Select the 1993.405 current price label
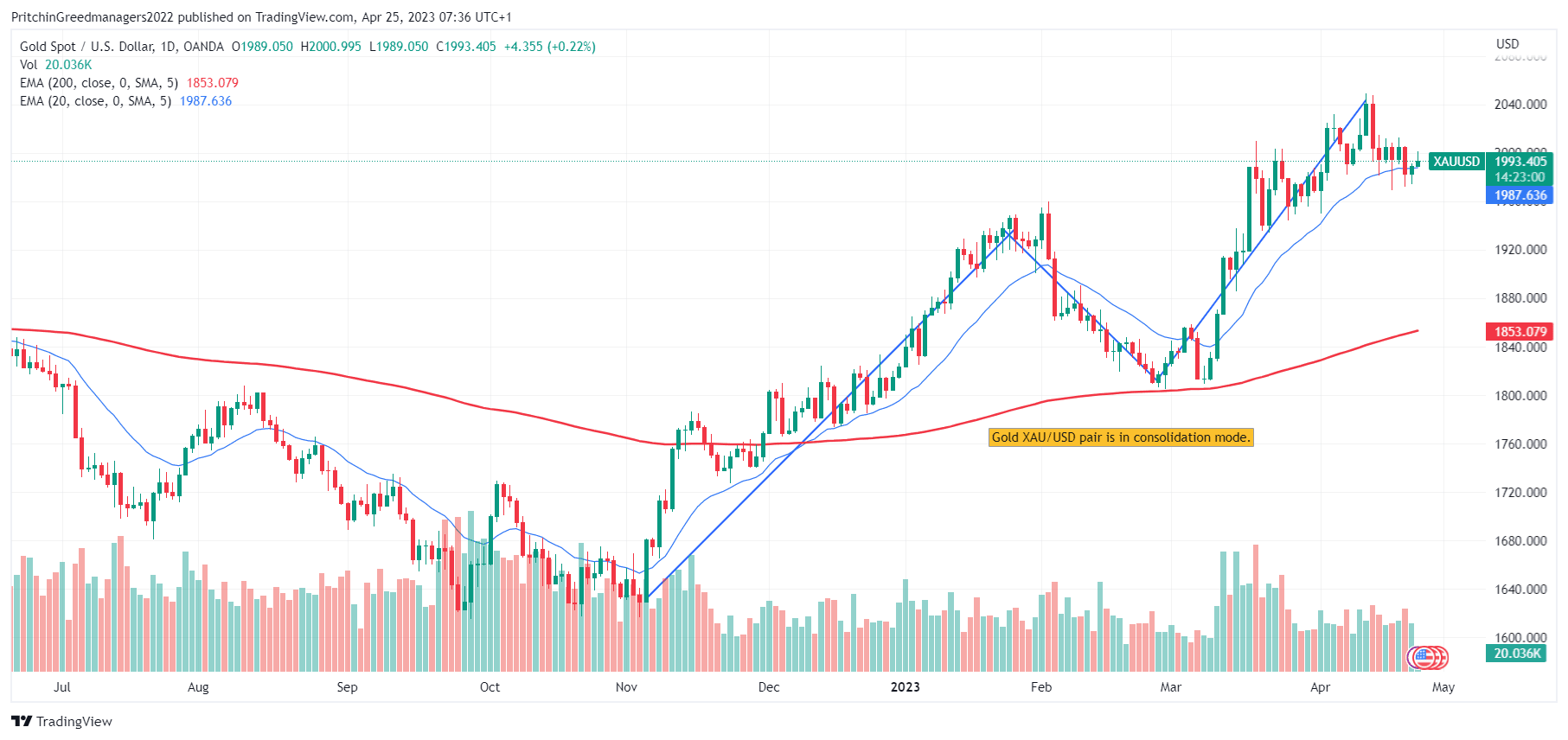Screen dimensions: 1568x740 pos(1520,162)
